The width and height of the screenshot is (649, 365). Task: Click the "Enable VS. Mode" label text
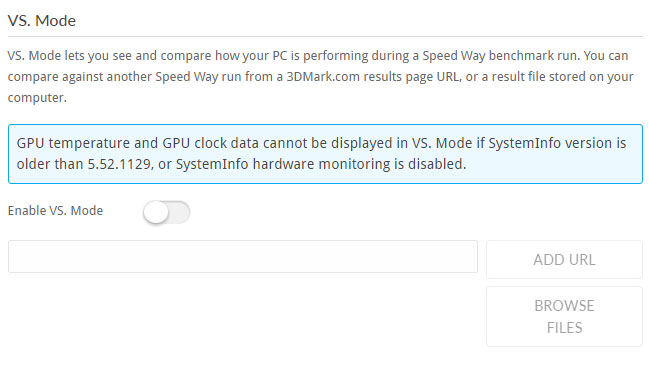(55, 211)
